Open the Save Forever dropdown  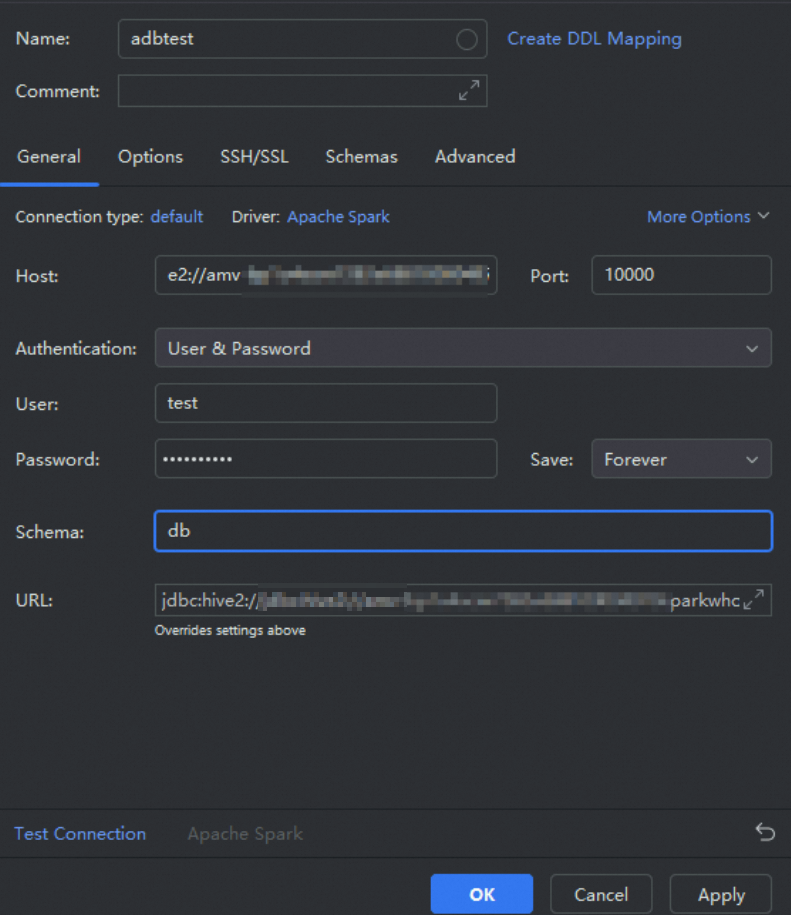coord(681,459)
